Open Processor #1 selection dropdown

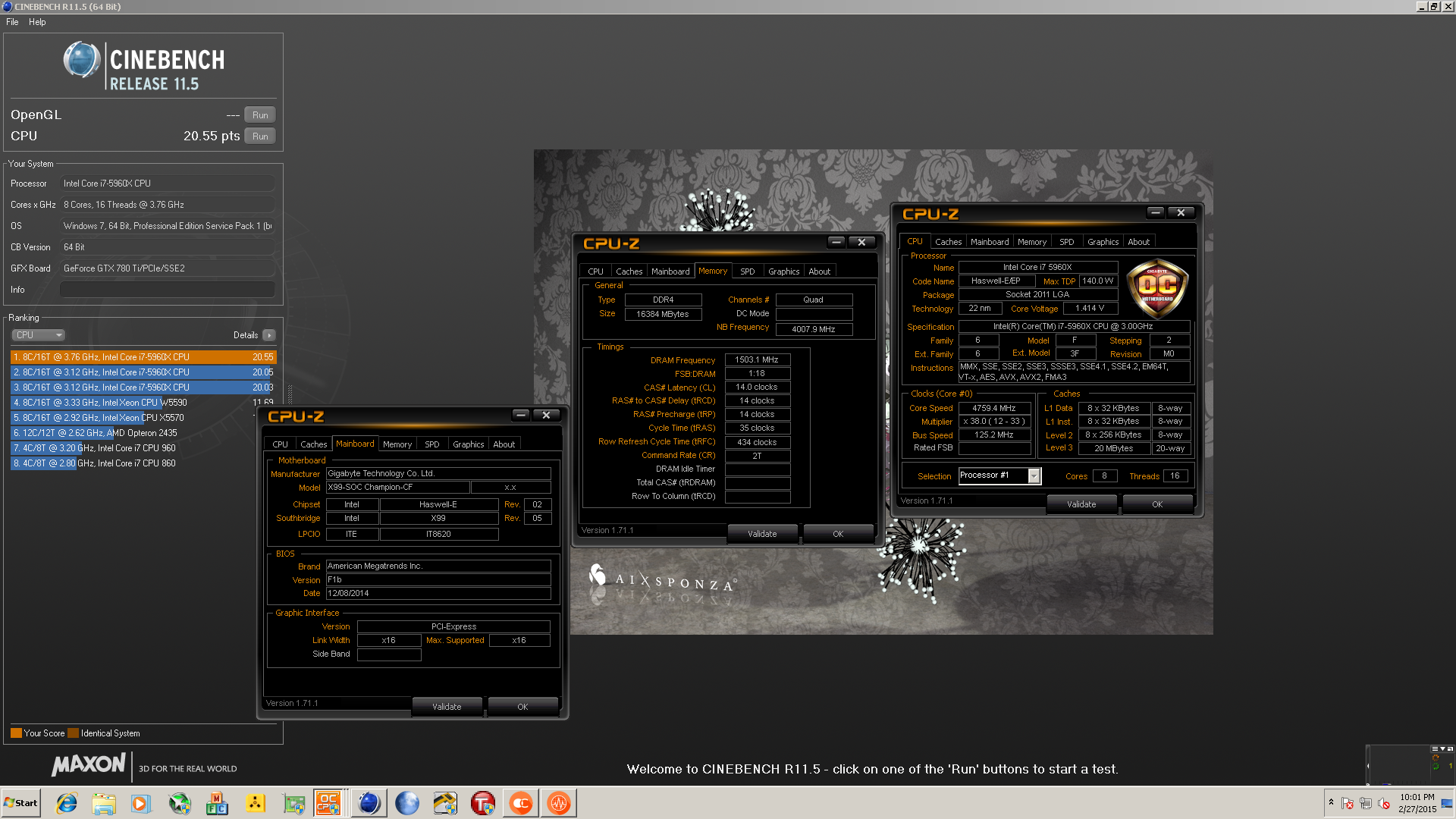pos(999,475)
